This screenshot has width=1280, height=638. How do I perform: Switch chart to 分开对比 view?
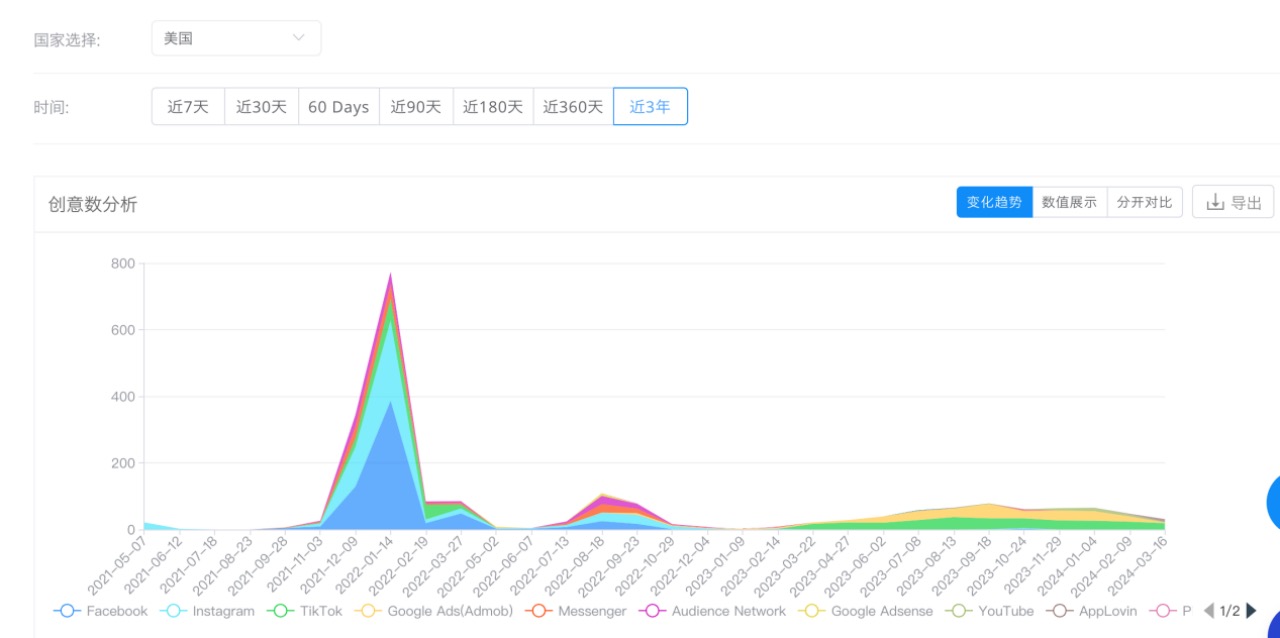pos(1144,202)
